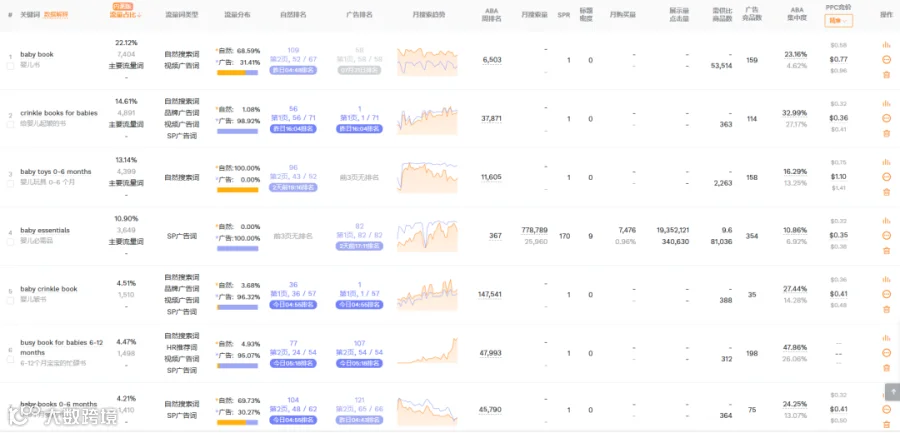Click minus-circle icon for crinkle books for babies
This screenshot has width=900, height=433.
[886, 118]
